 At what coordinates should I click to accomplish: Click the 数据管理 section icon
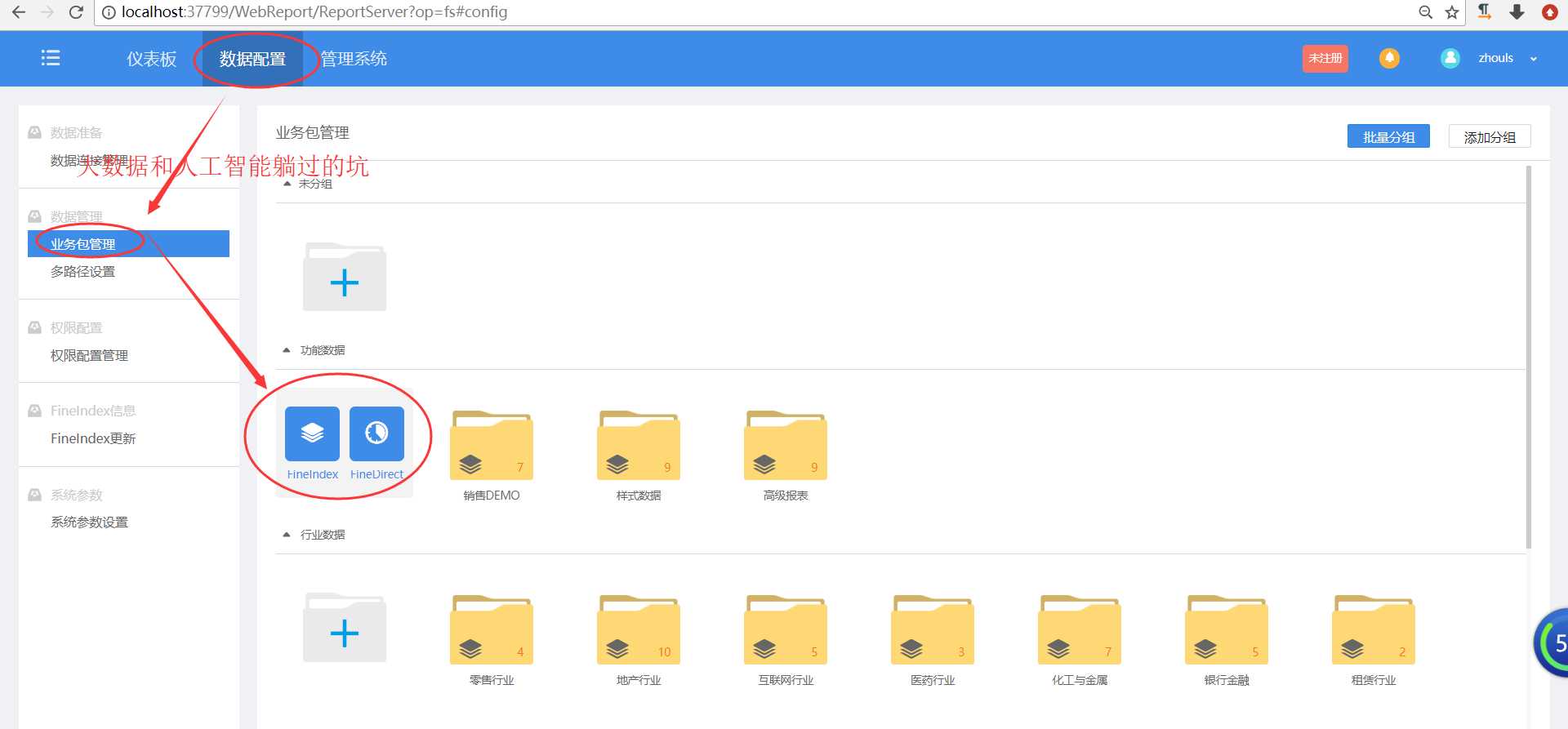pos(35,216)
